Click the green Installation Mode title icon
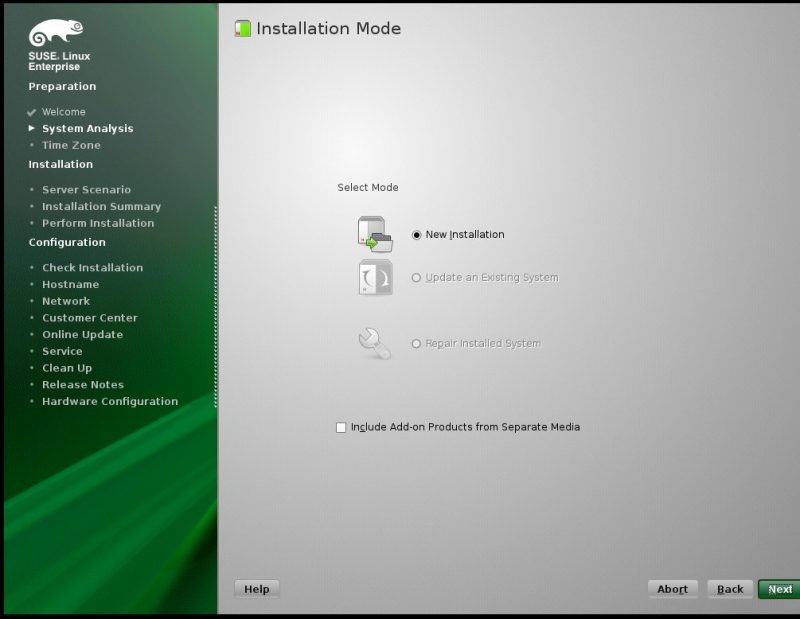 pos(243,29)
